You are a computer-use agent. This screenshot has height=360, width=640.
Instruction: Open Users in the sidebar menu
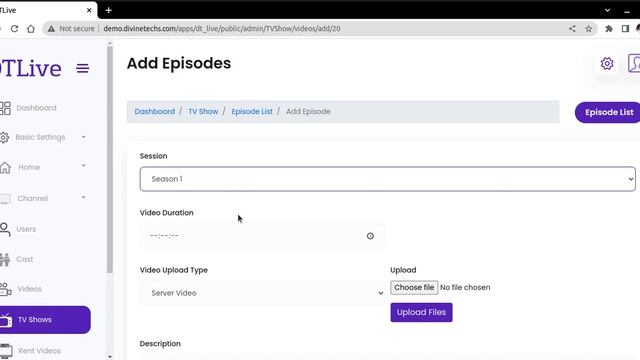pyautogui.click(x=26, y=229)
